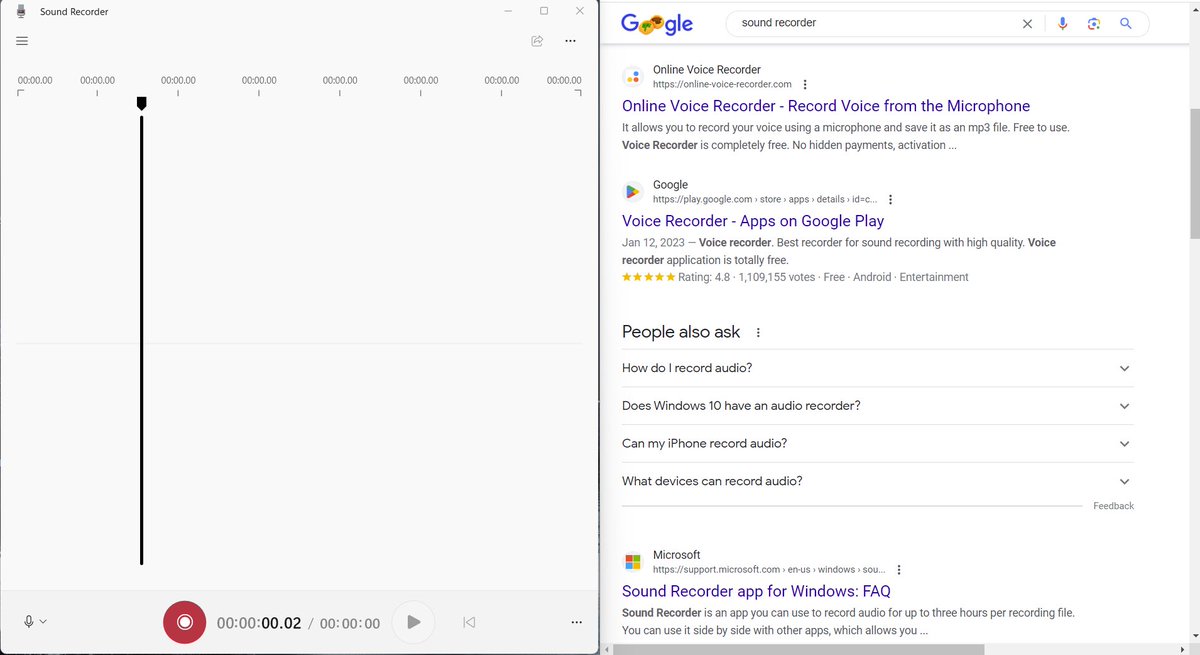Expand "How do I record audio?" question
The height and width of the screenshot is (655, 1200).
[x=877, y=368]
